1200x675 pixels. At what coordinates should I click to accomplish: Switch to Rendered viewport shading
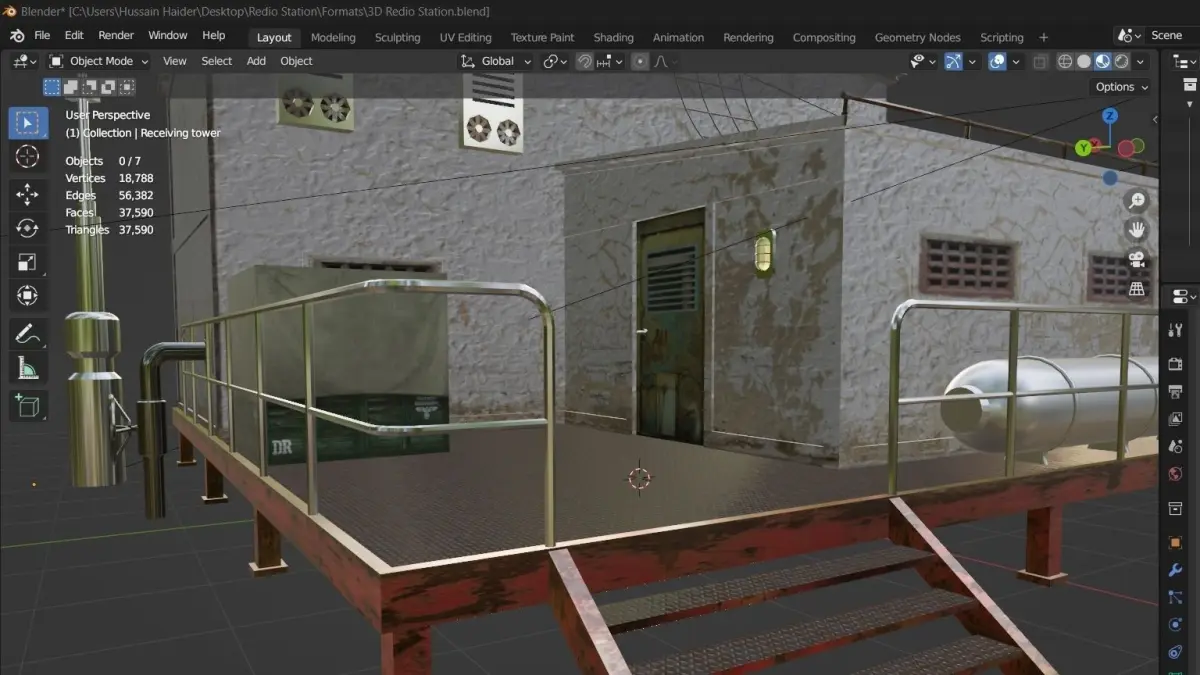pyautogui.click(x=1122, y=61)
